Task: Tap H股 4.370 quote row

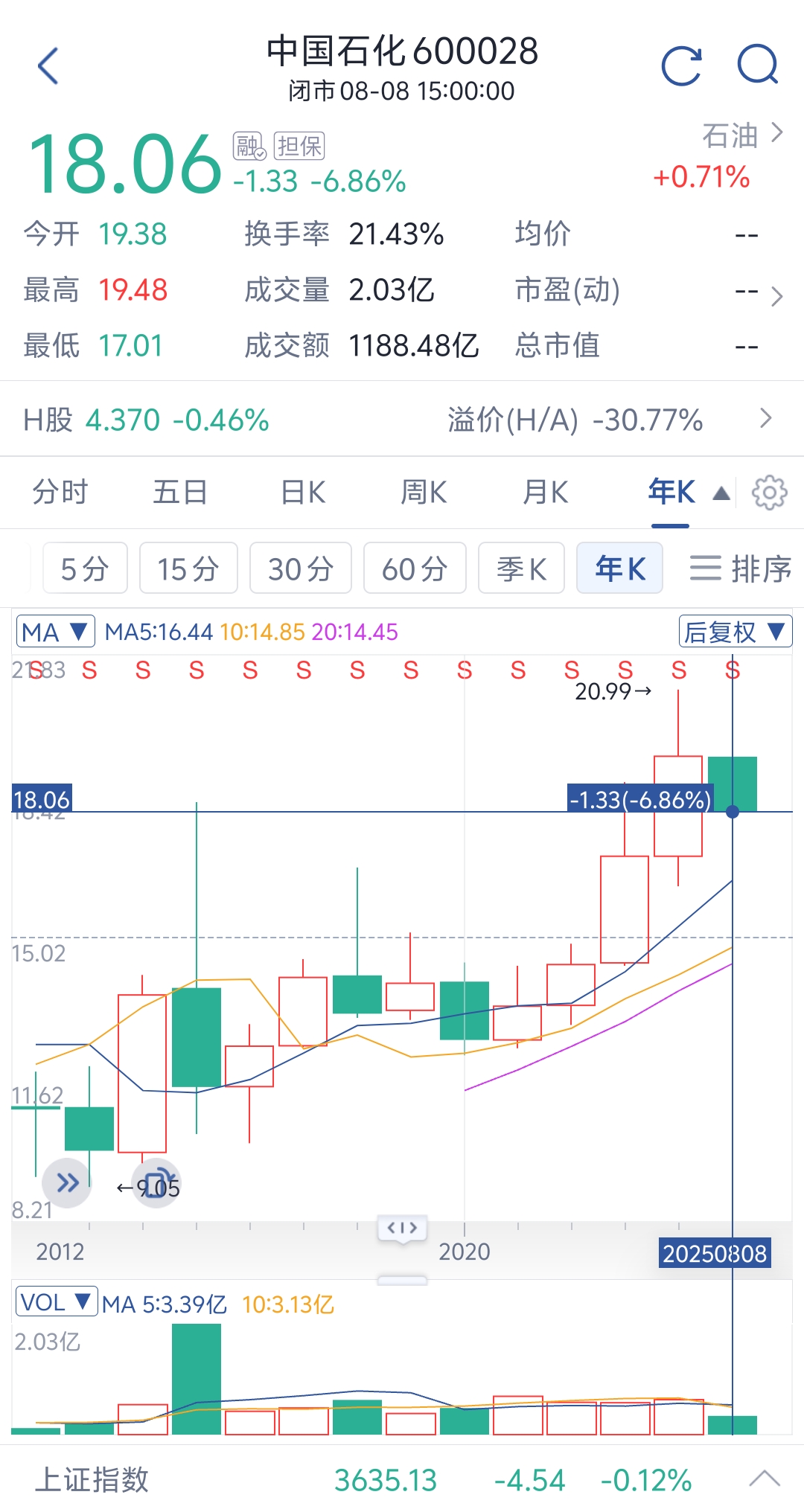Action: pos(147,420)
